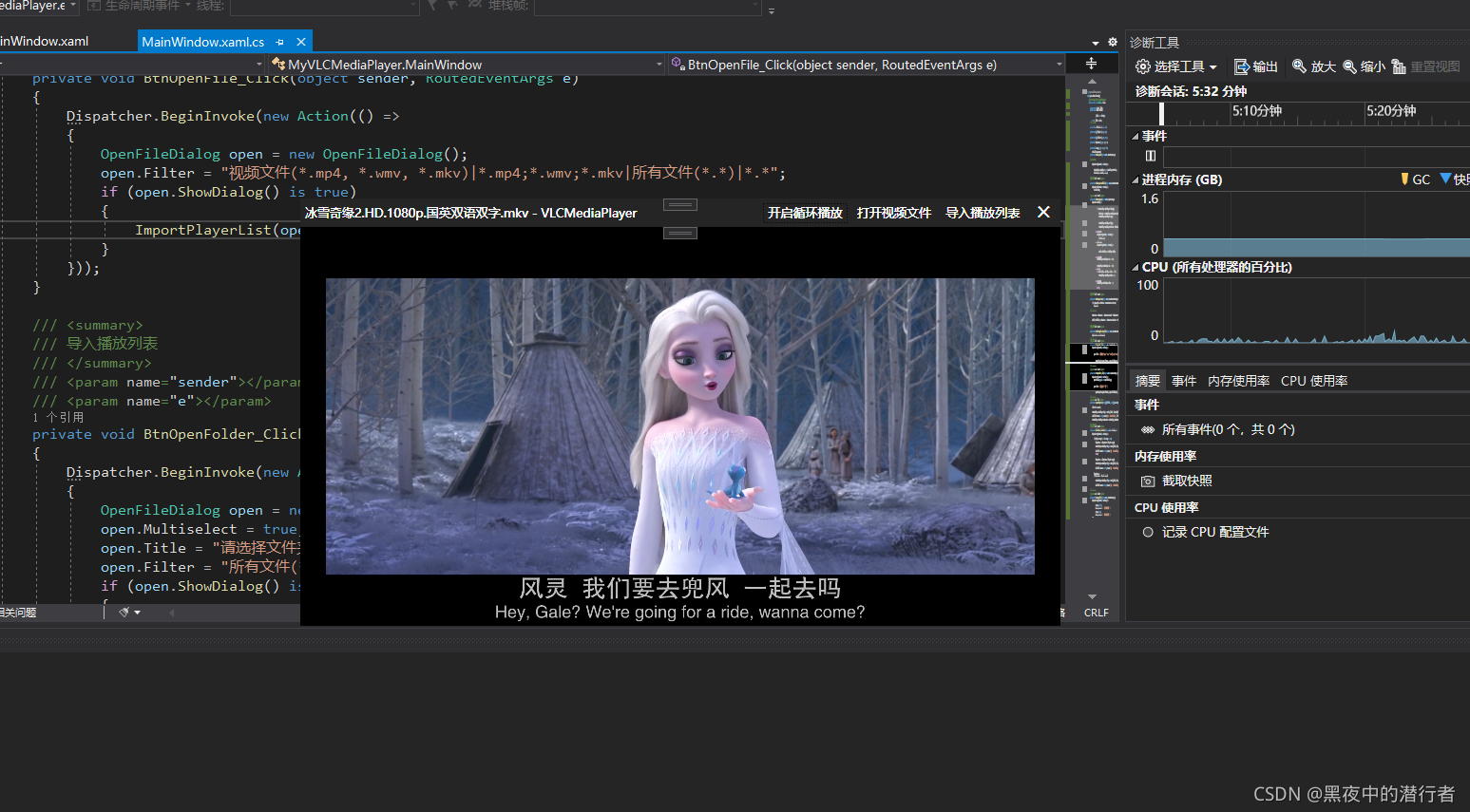Pin the MainWindow.xaml.cs tab
Image resolution: width=1470 pixels, height=812 pixels.
coord(280,42)
